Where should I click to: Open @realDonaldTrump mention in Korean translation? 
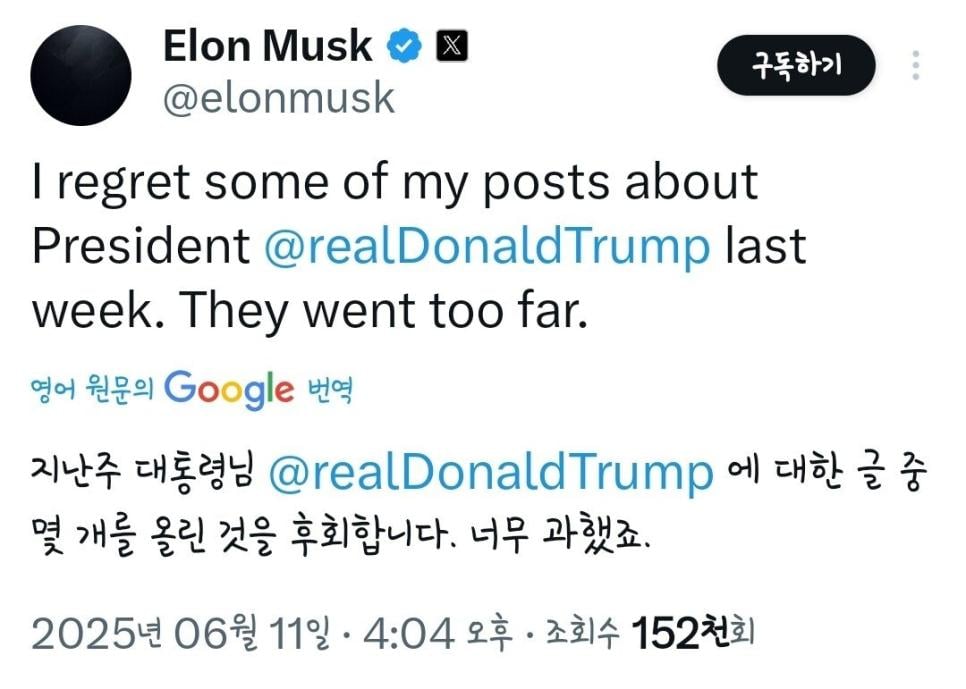491,474
